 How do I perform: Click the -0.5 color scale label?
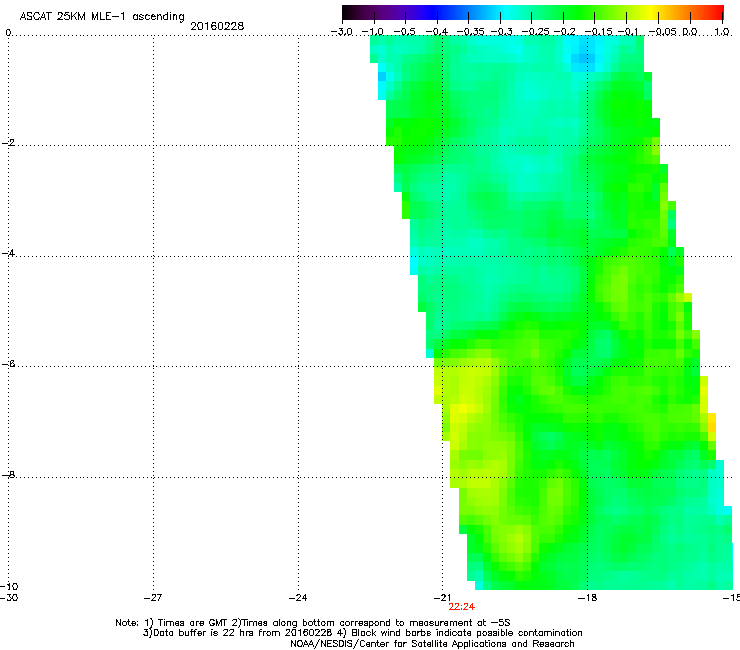point(405,32)
